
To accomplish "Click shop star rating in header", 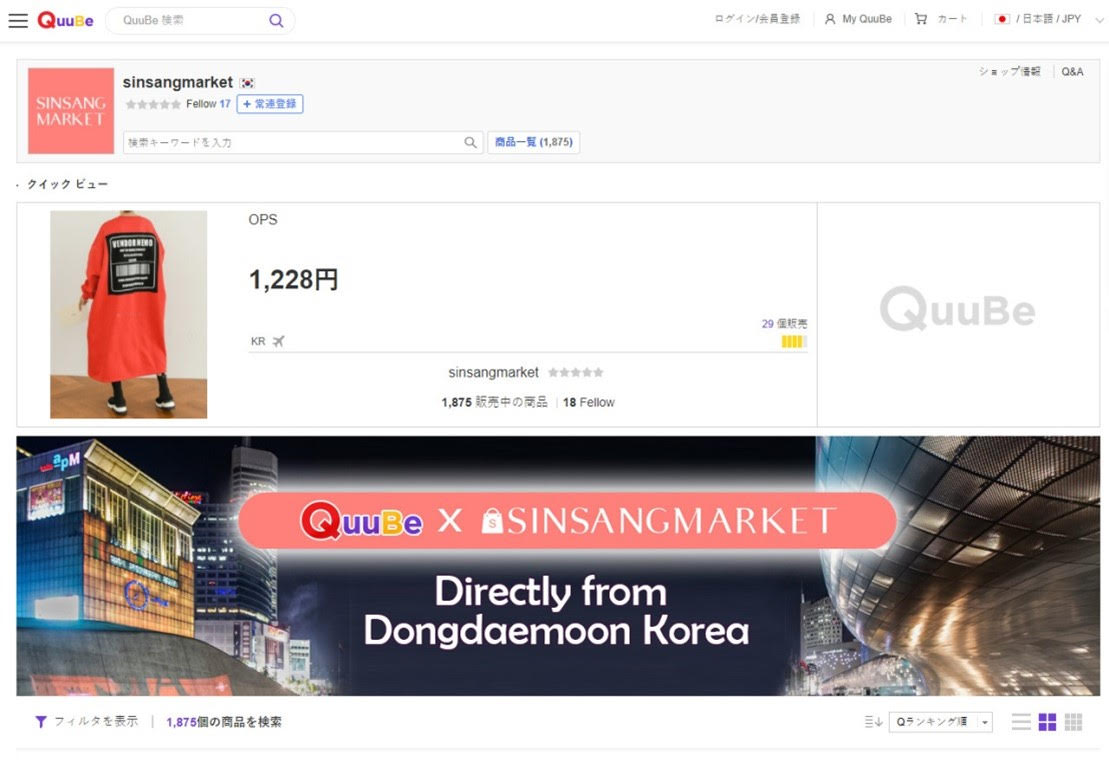I will tap(153, 104).
